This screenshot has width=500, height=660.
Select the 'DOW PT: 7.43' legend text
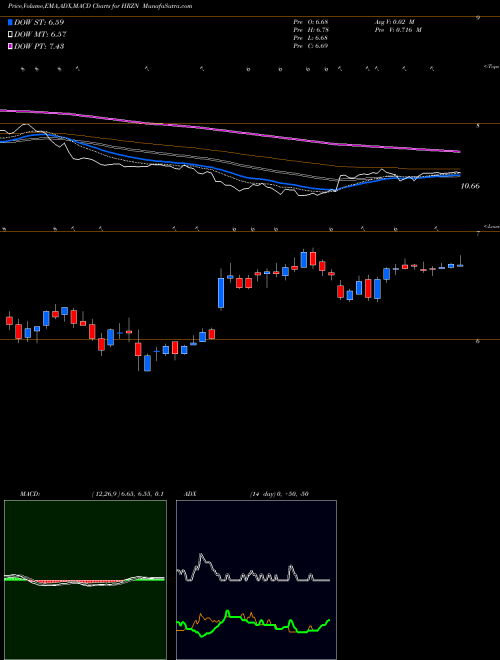pyautogui.click(x=39, y=46)
